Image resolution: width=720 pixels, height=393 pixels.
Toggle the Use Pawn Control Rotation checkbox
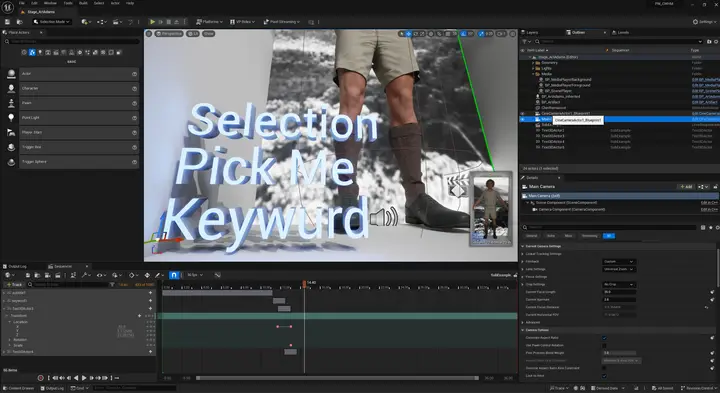604,345
